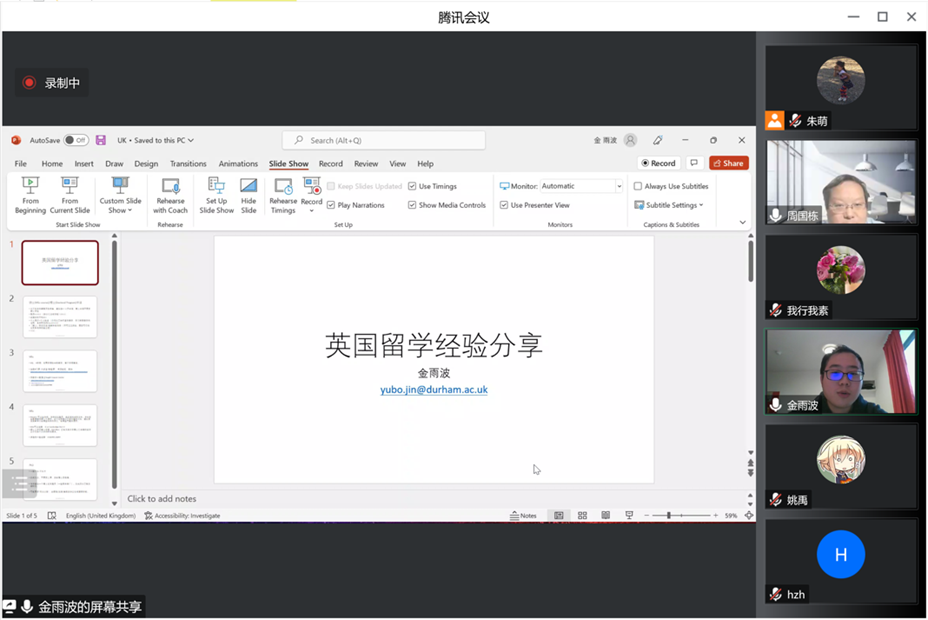Expand the Subtitle Settings dropdown
This screenshot has width=928, height=620.
tap(669, 205)
